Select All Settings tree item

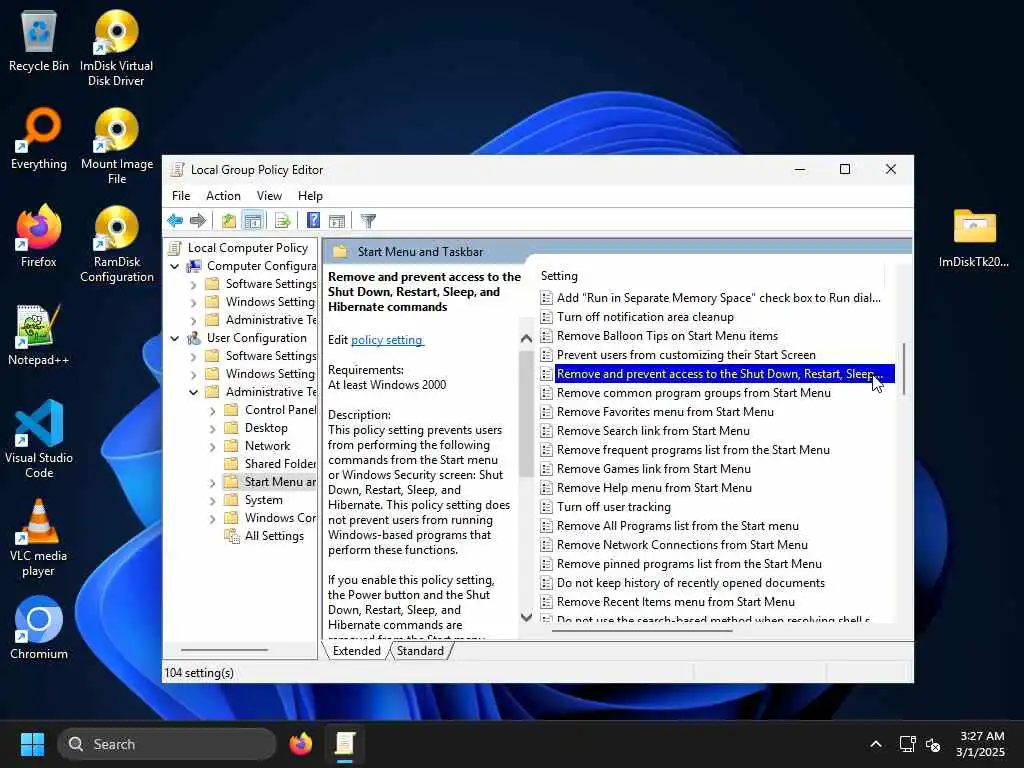tap(264, 536)
